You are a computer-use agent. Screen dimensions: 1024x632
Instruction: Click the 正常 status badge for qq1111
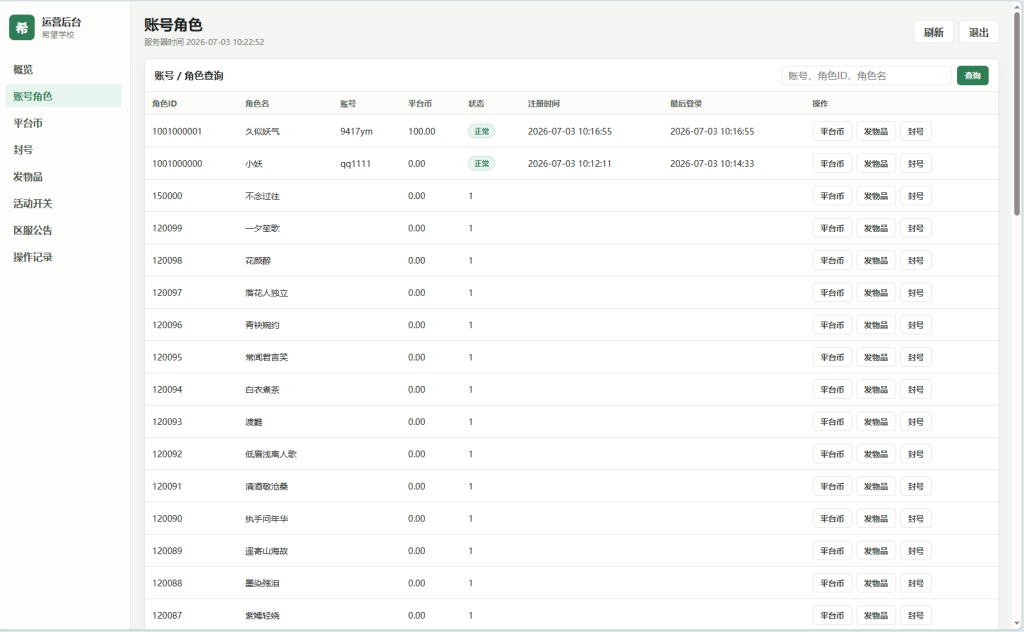481,163
